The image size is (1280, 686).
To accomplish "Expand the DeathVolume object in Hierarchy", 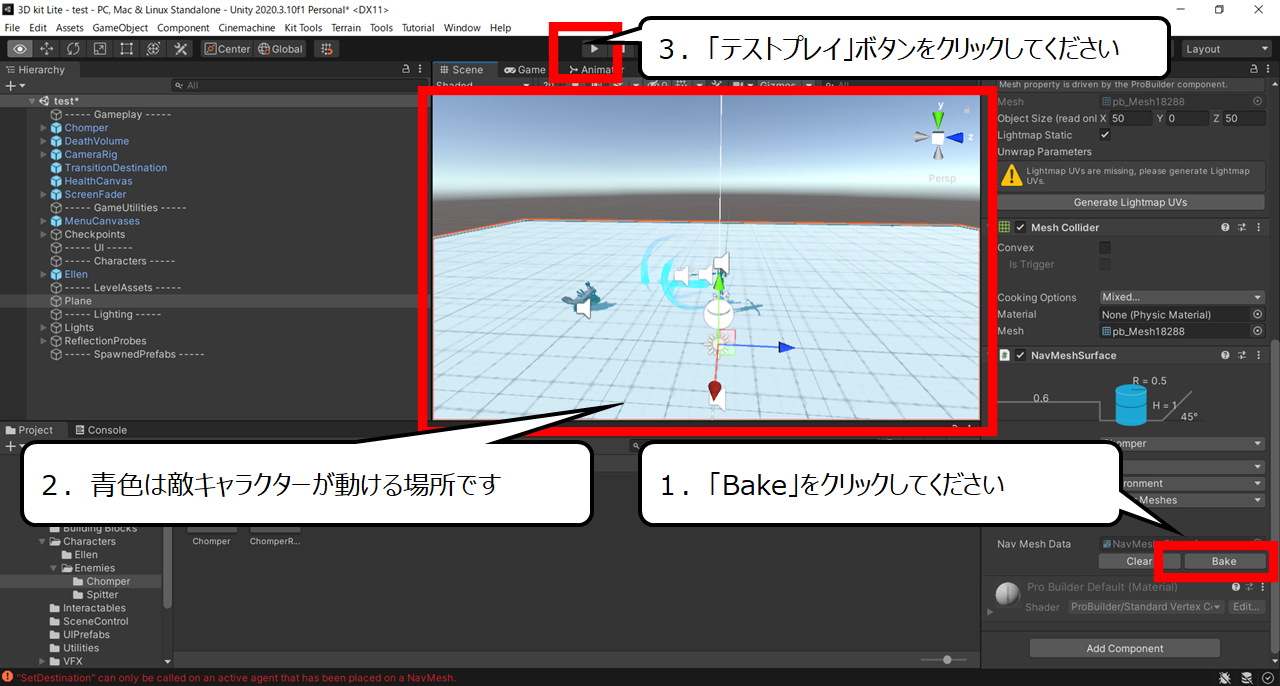I will (x=43, y=141).
